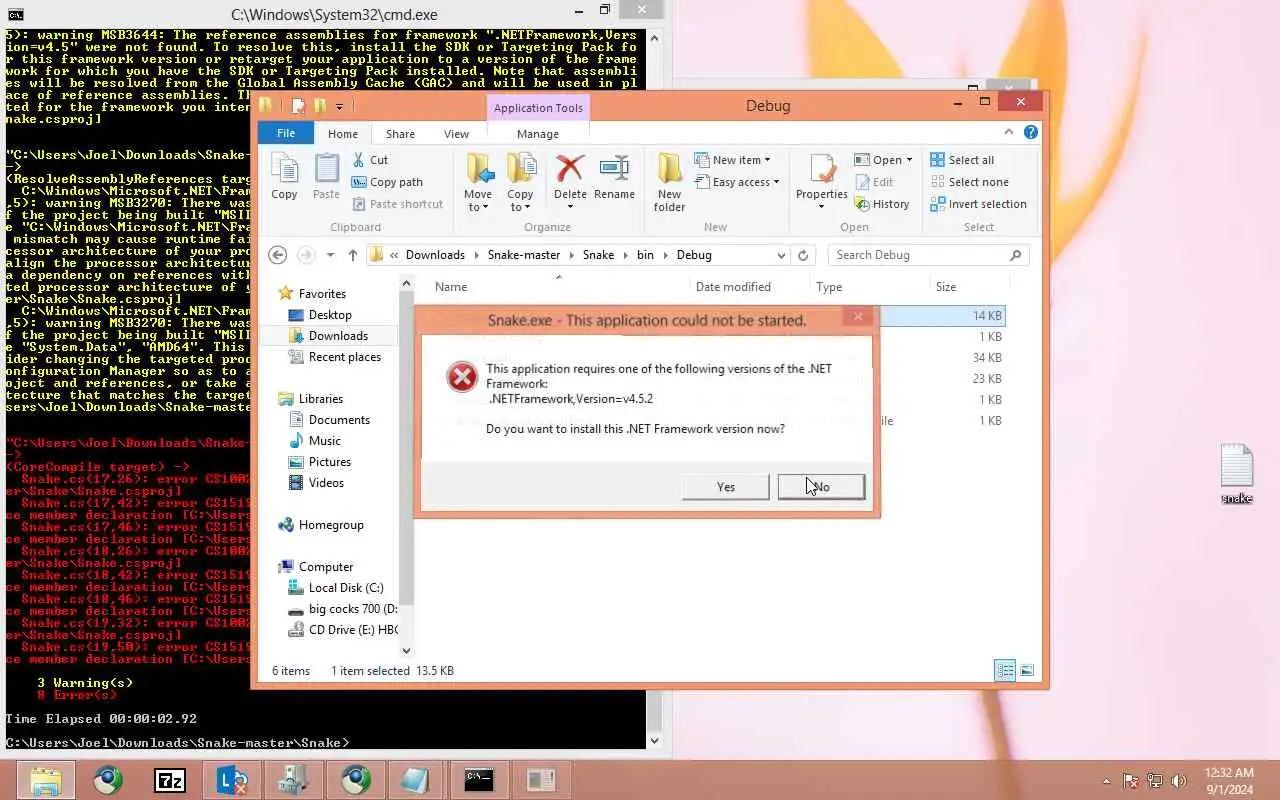The width and height of the screenshot is (1280, 800).
Task: Refresh the Debug folder view
Action: coord(802,255)
